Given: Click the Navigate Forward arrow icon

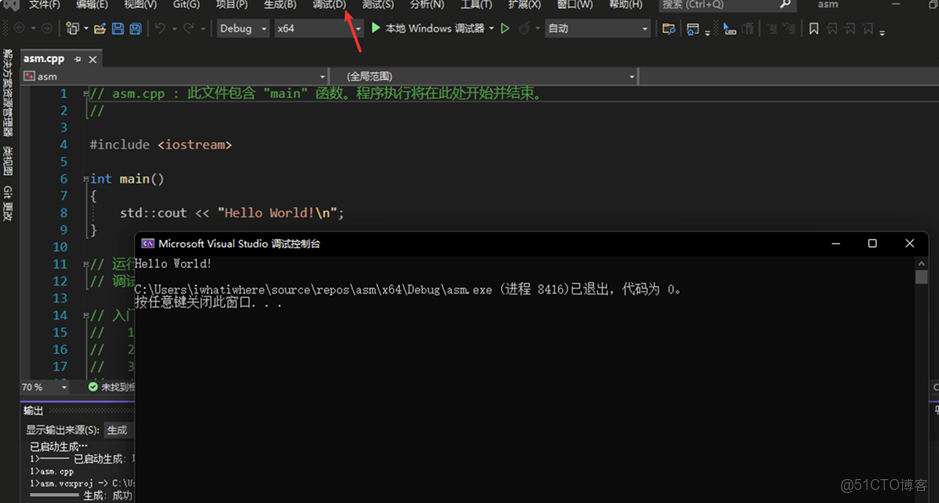Looking at the screenshot, I should point(46,28).
